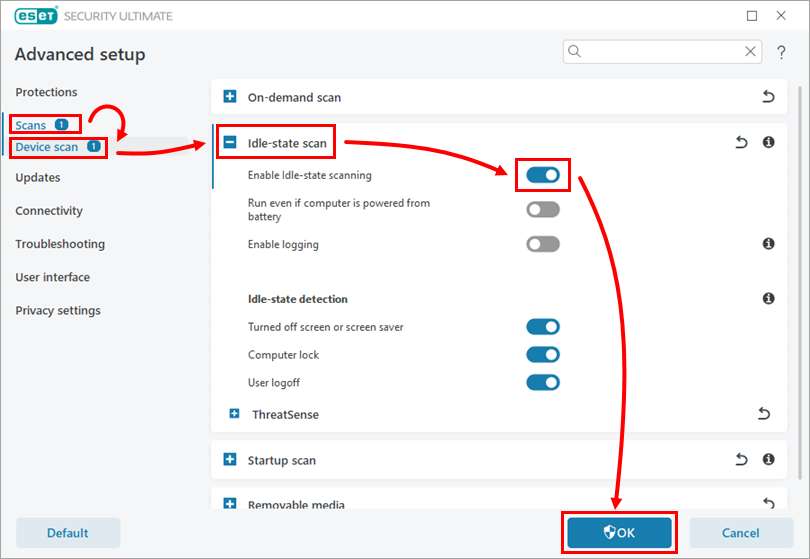Disable the Enable Idle-state scanning toggle

coord(543,176)
